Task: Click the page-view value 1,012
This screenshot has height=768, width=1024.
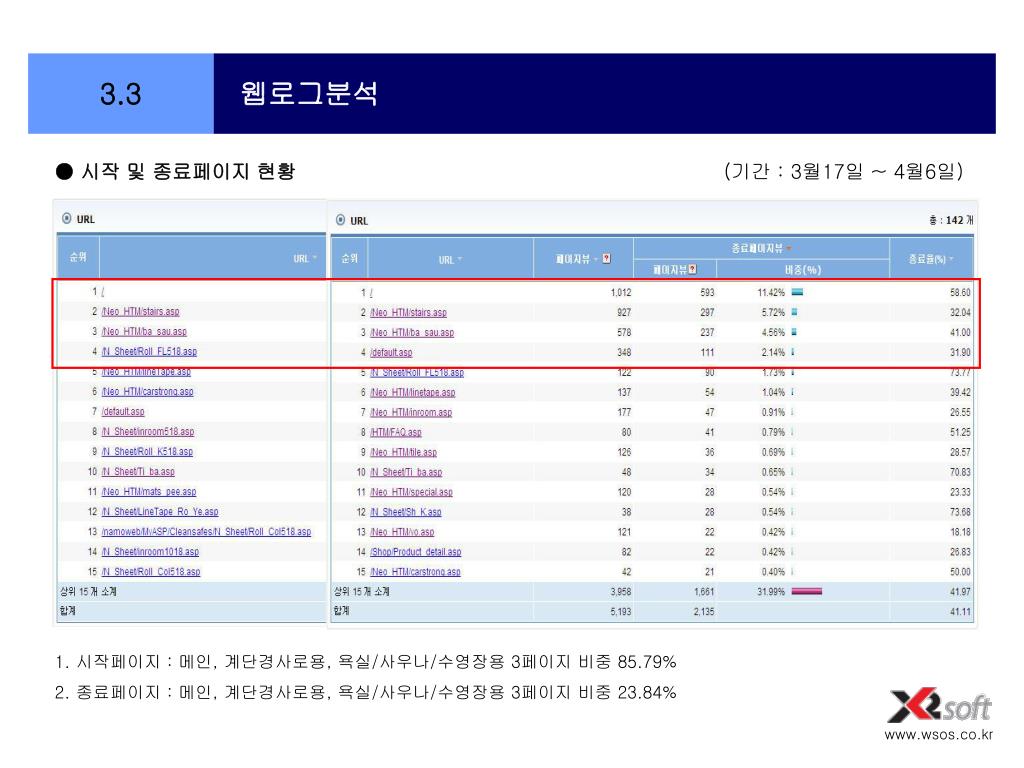Action: pos(620,293)
